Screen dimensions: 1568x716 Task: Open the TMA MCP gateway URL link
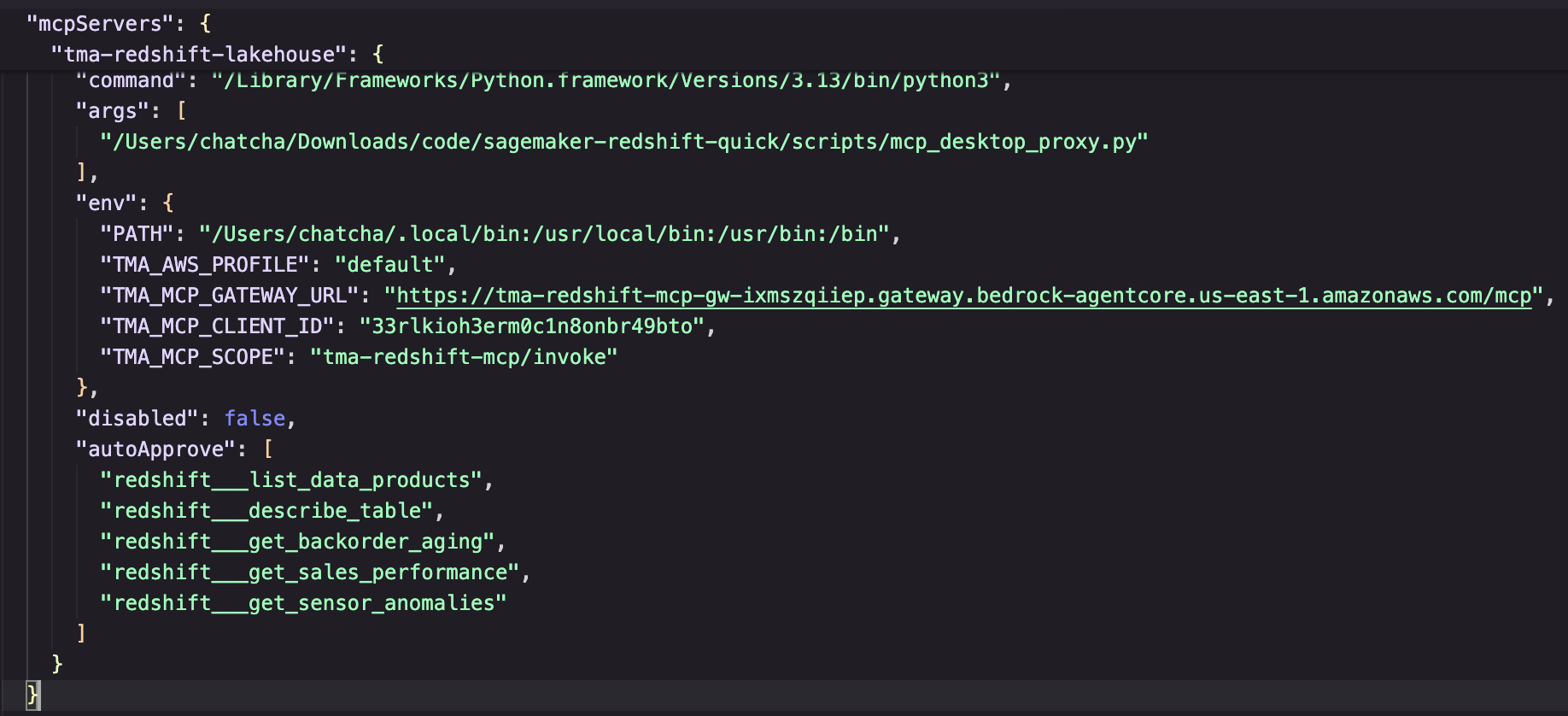964,296
